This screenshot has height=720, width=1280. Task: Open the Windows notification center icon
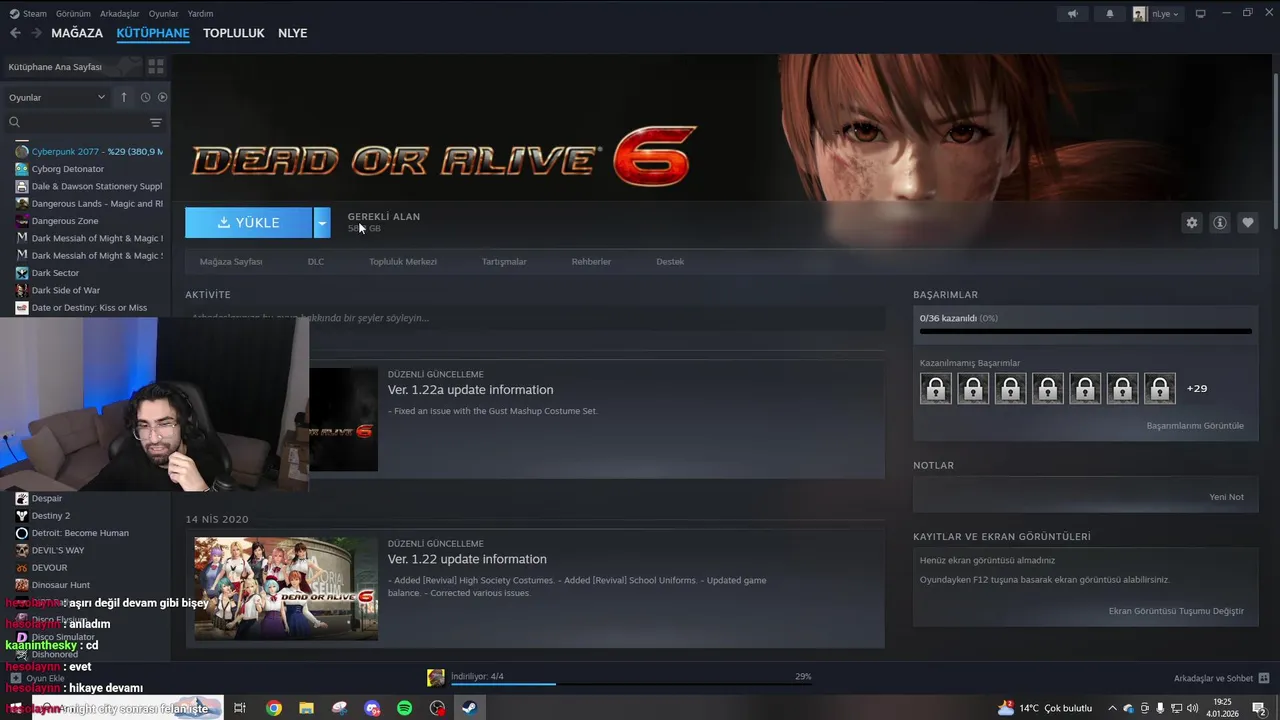point(1259,708)
